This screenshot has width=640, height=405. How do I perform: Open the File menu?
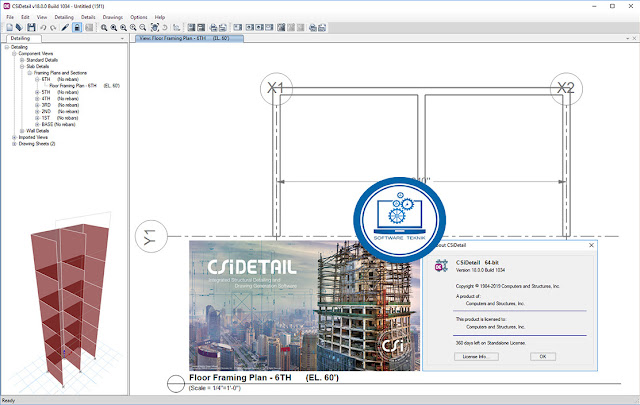coord(10,17)
